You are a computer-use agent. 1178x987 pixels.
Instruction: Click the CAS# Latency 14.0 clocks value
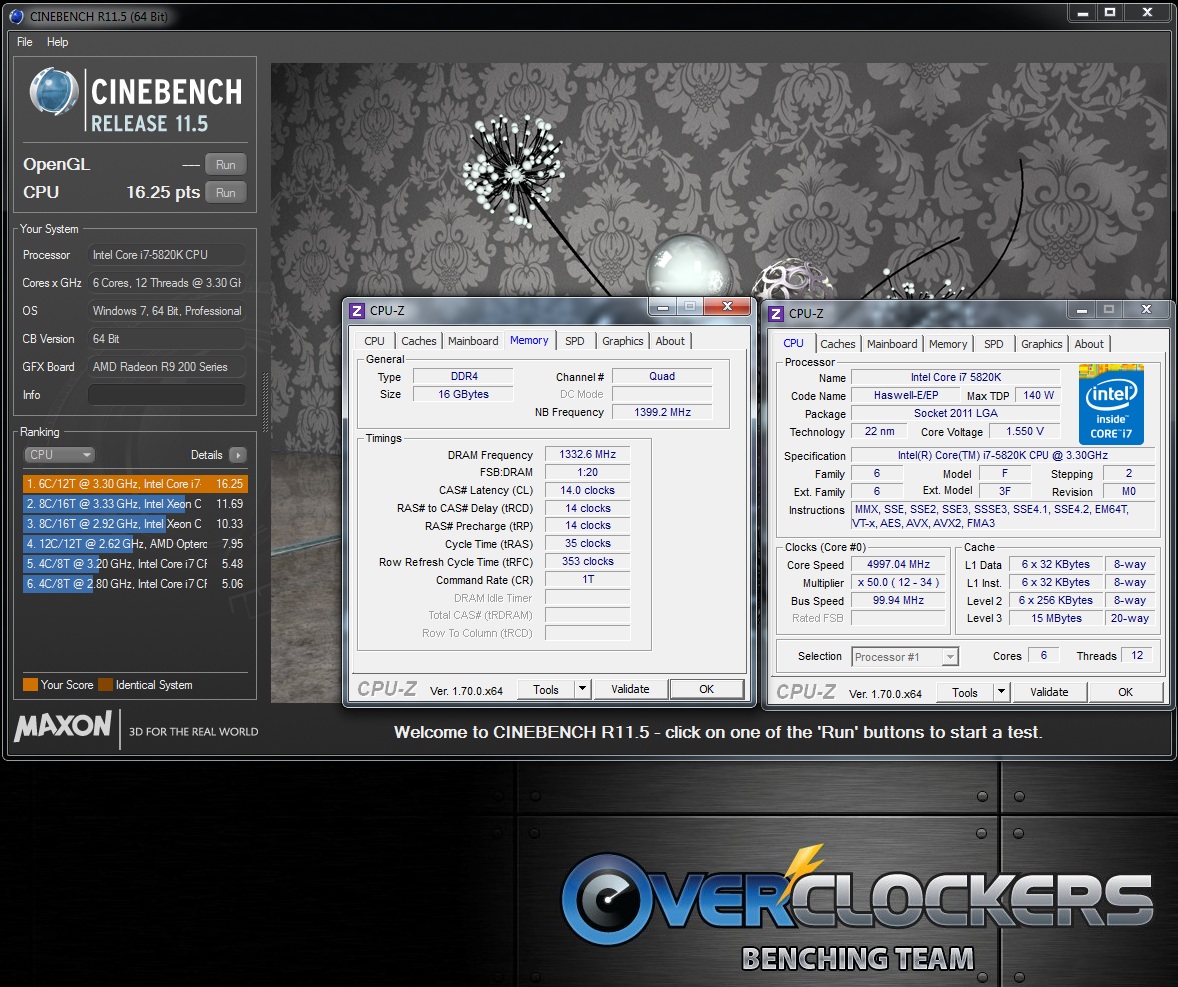587,490
